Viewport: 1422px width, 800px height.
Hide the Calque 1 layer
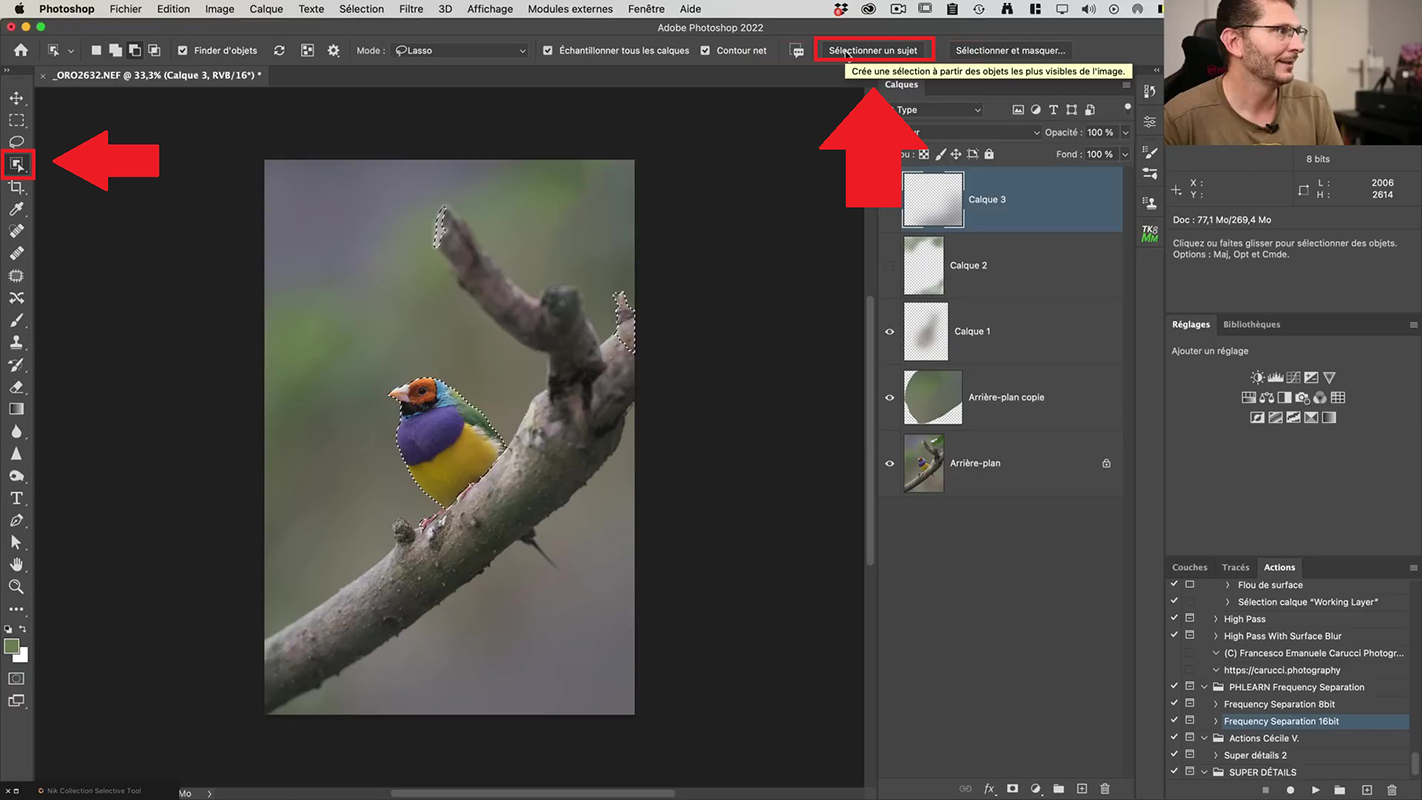(889, 331)
